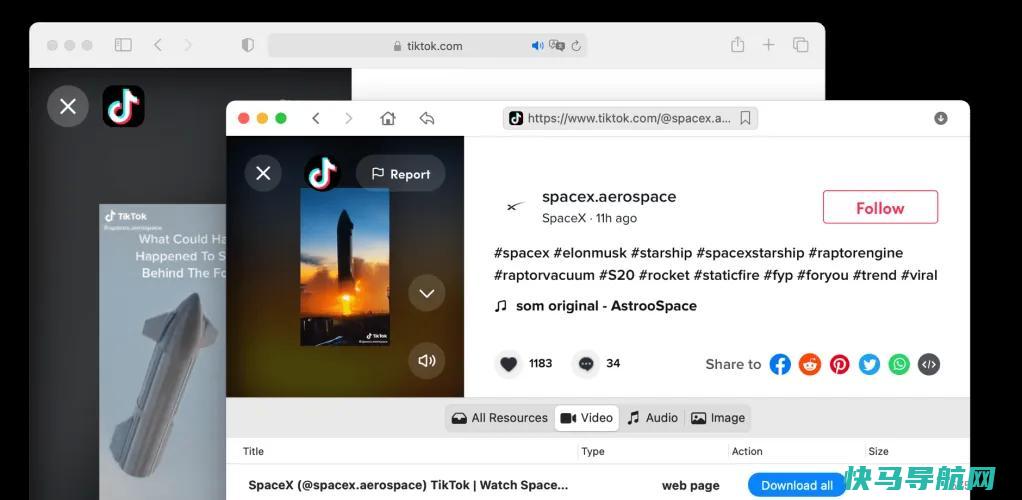Copy embed code icon
This screenshot has height=500, width=1022.
point(929,364)
